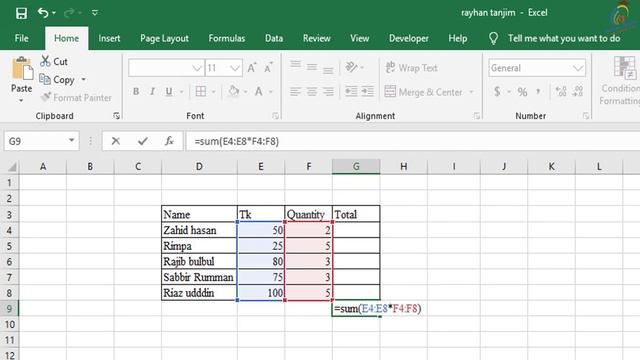Open Font group dialog launcher

click(x=276, y=116)
